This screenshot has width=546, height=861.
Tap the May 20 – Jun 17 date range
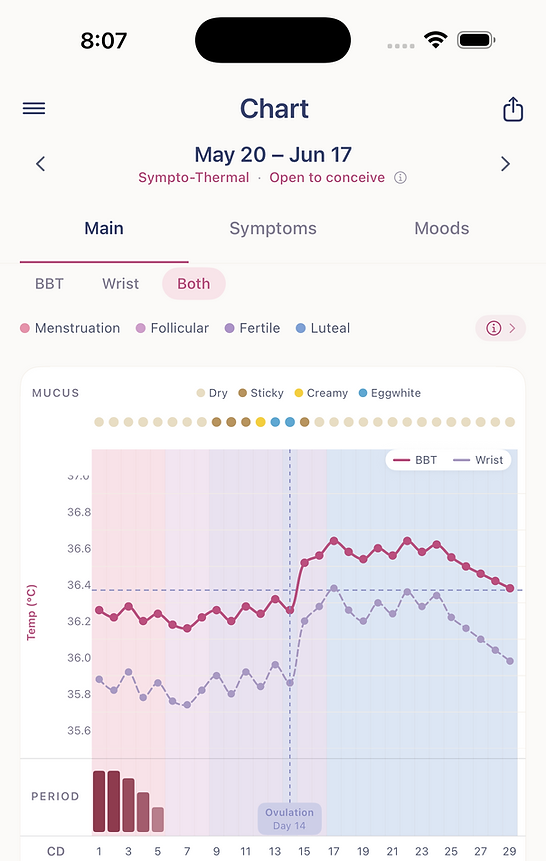pos(273,155)
